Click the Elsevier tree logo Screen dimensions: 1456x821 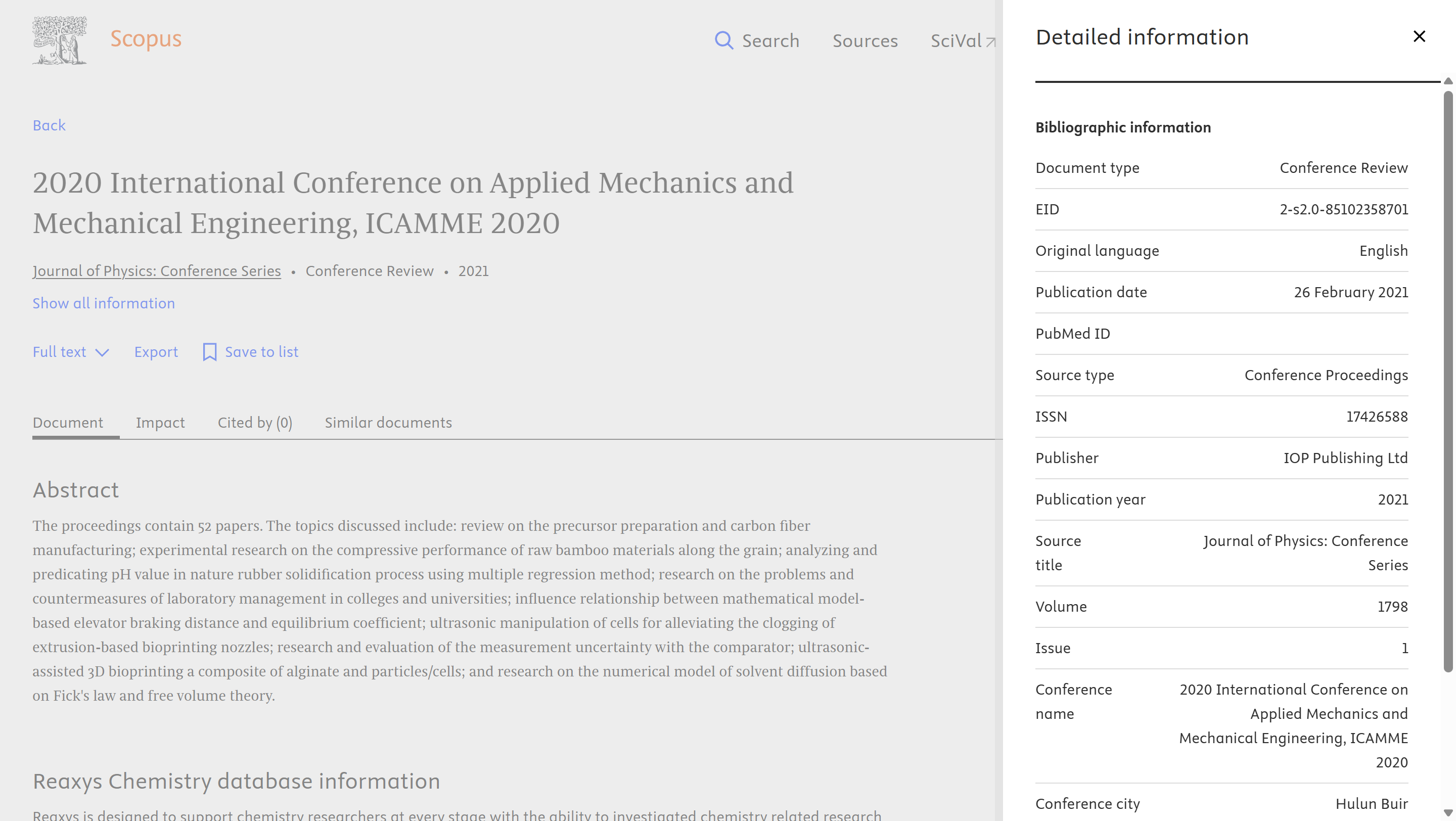tap(60, 40)
